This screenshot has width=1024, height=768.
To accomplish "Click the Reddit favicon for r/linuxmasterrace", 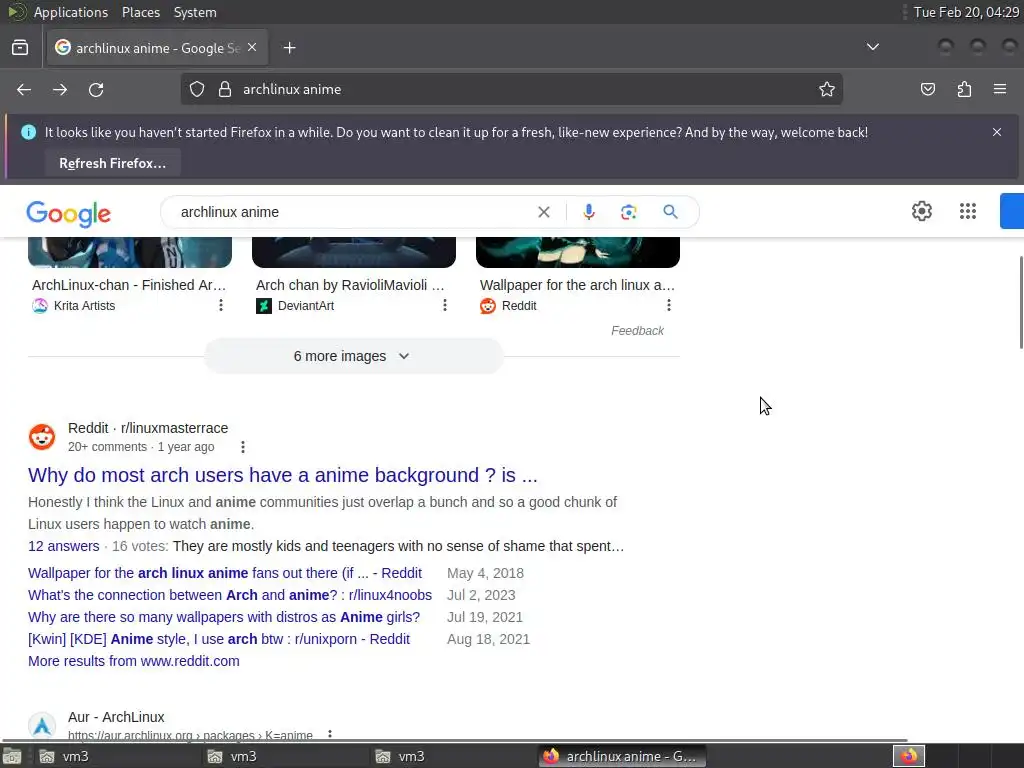I will click(x=42, y=437).
